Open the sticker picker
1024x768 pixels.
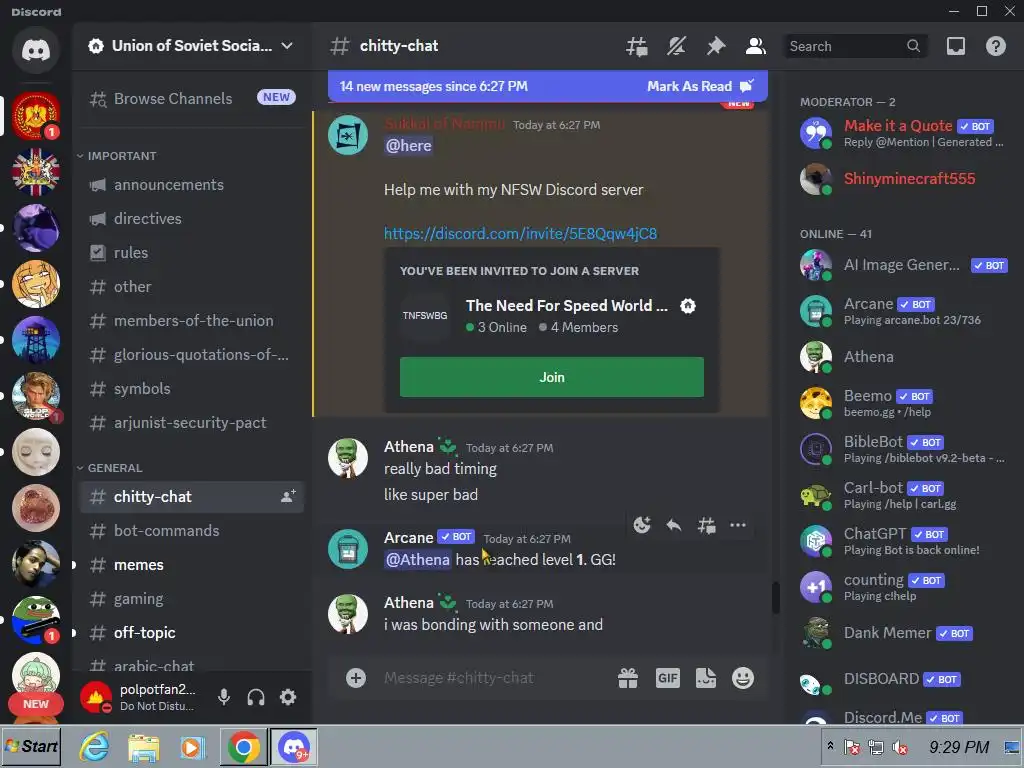pyautogui.click(x=706, y=678)
